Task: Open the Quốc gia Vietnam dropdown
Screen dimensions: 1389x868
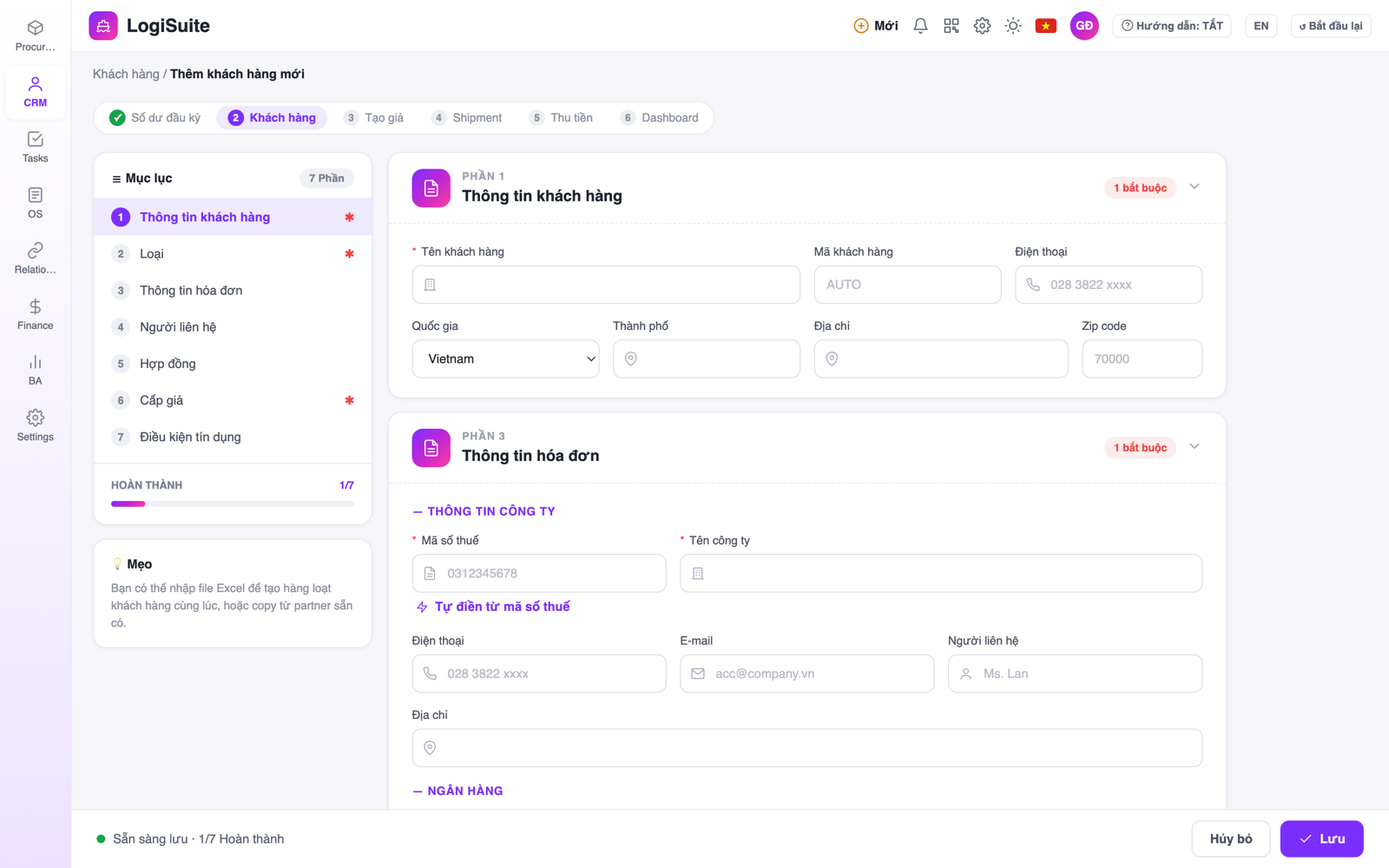Action: click(x=505, y=358)
